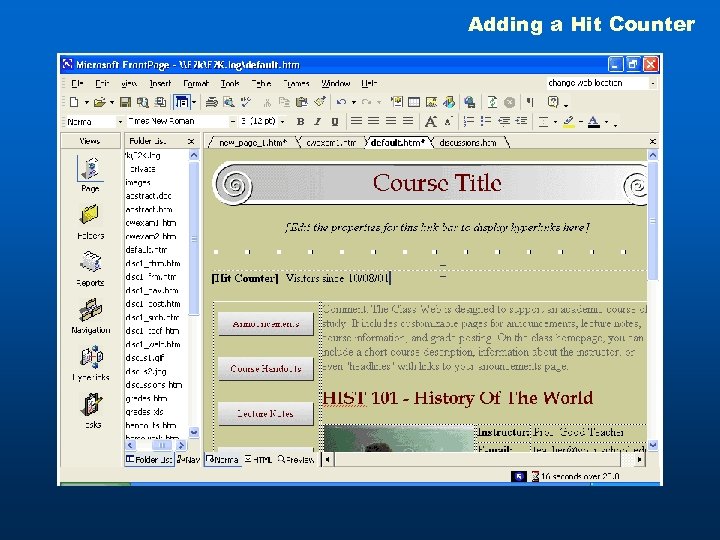
Task: Select the Format Painter brush icon
Action: pos(320,102)
